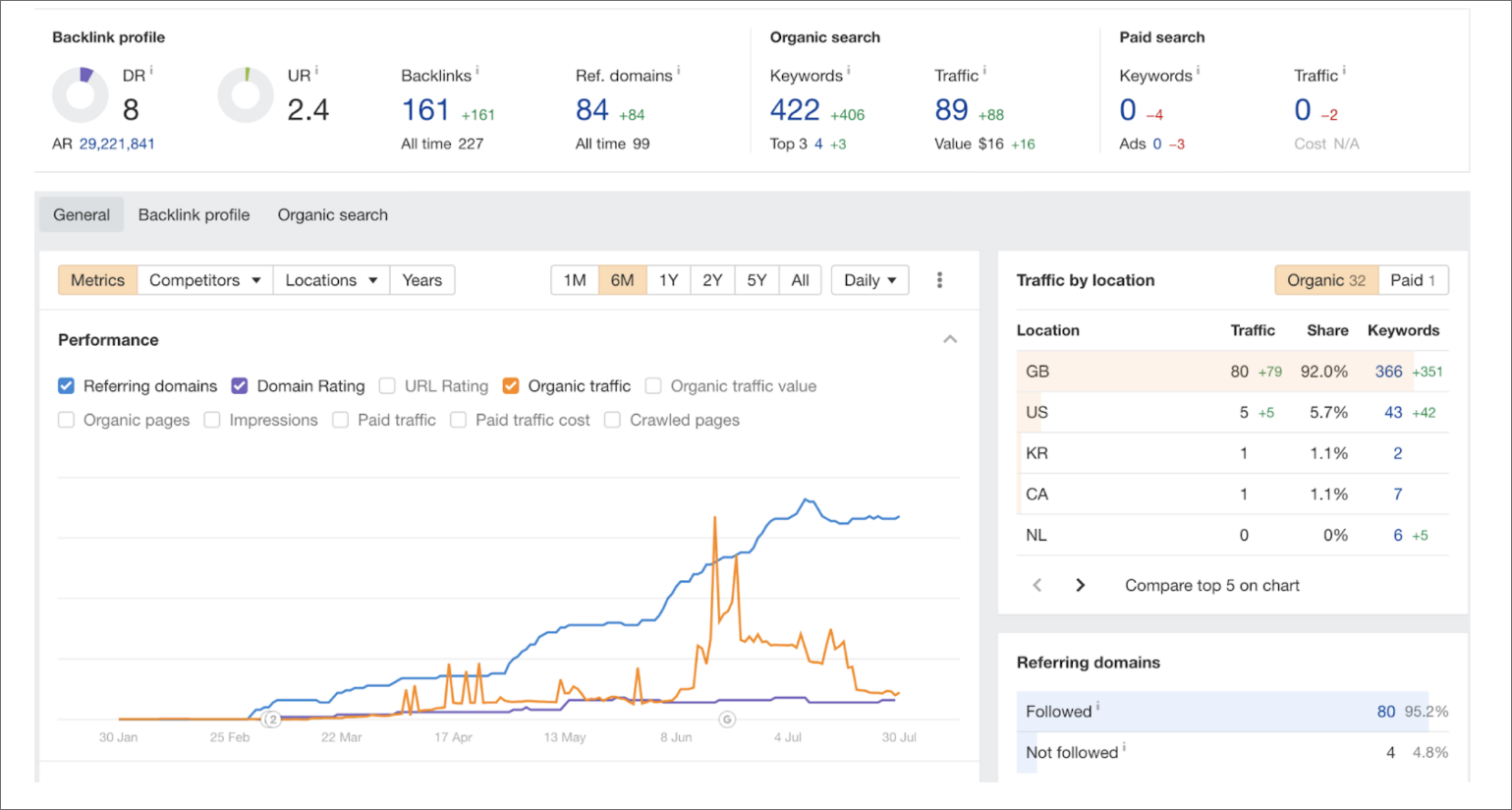The height and width of the screenshot is (810, 1512).
Task: Click the Google update marker on timeline
Action: click(x=727, y=720)
